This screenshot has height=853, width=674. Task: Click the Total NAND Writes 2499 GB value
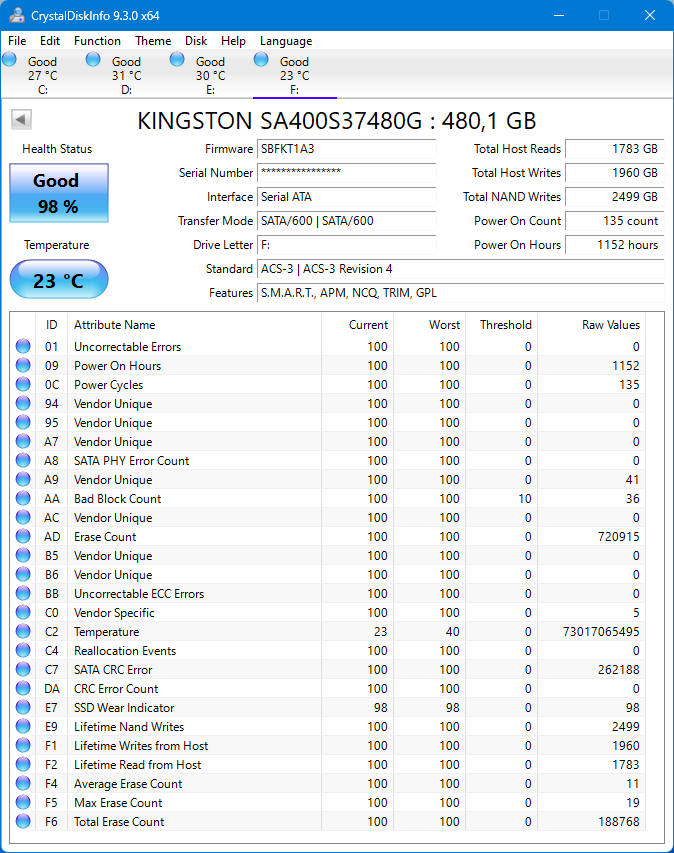[614, 197]
